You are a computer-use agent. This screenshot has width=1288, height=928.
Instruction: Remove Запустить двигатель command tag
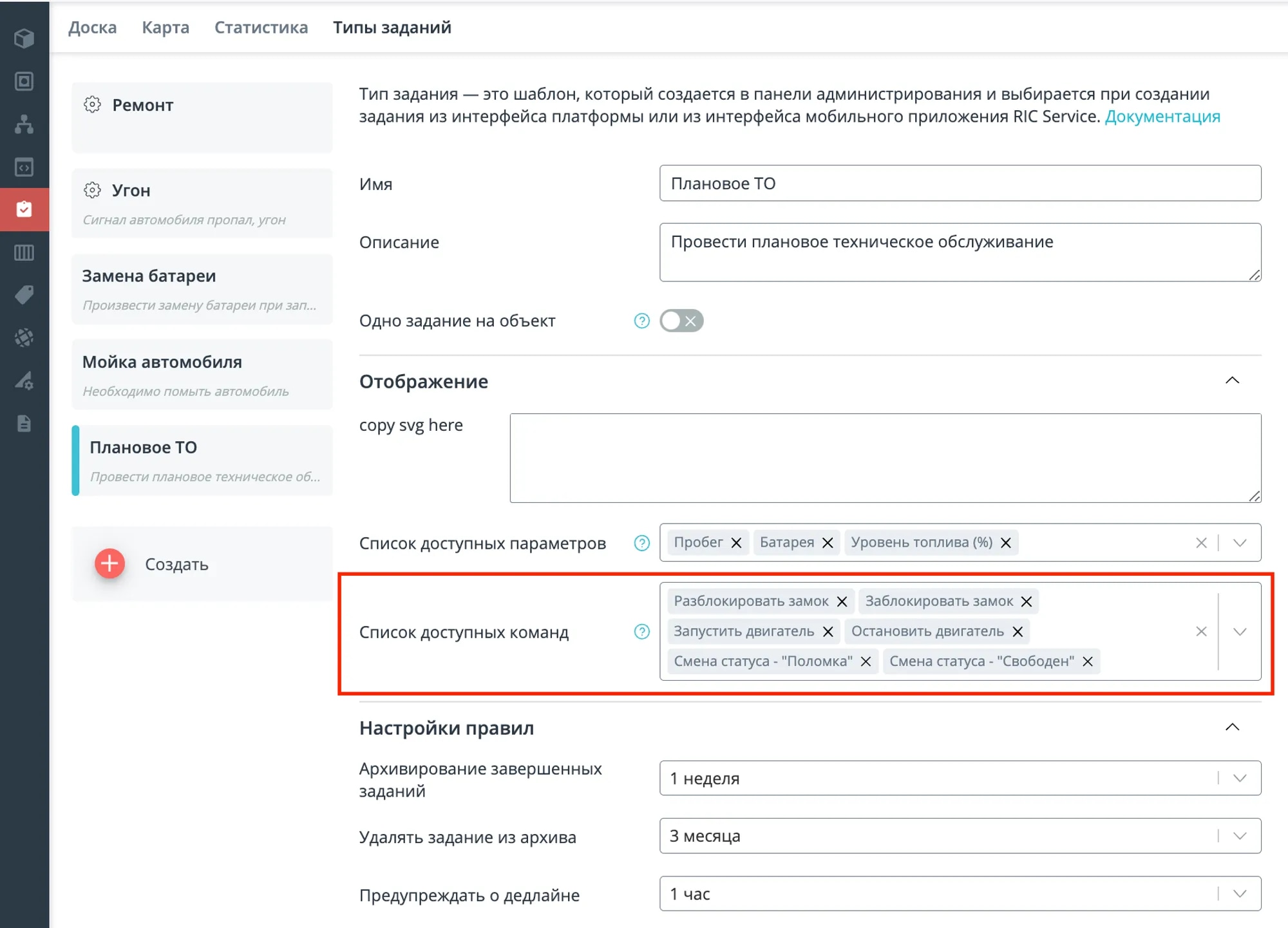(x=828, y=632)
